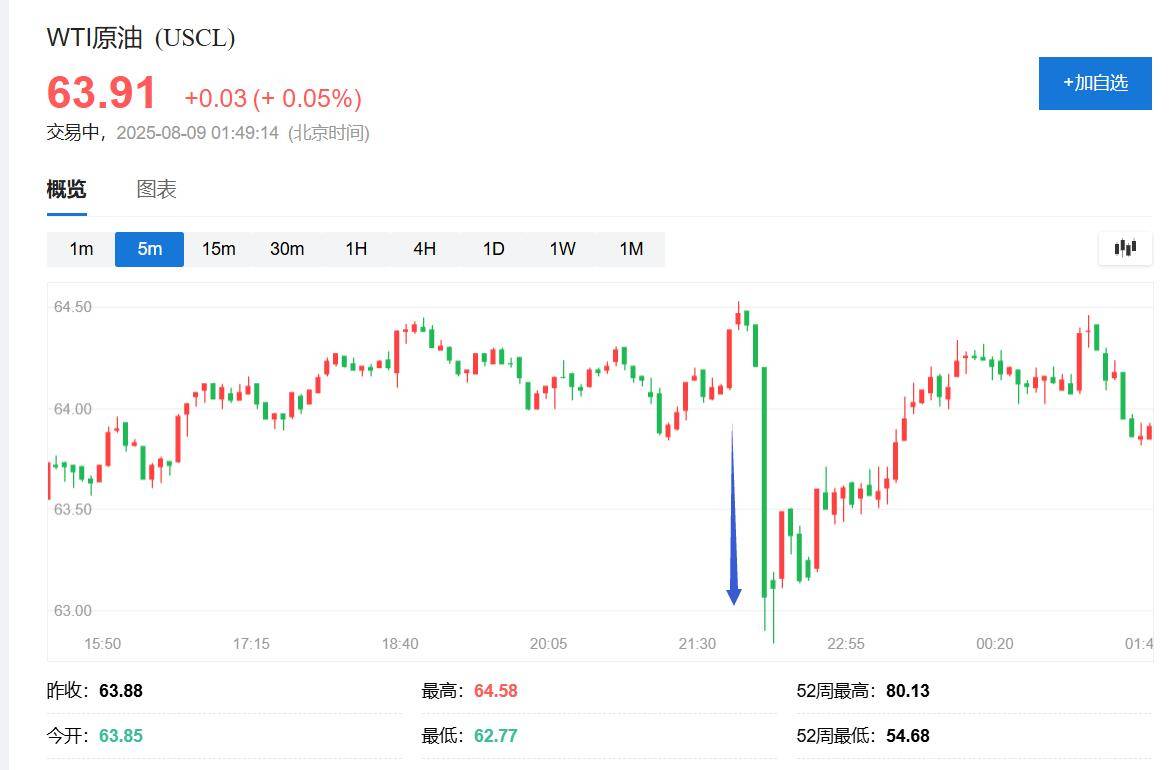
Task: Select the active 5m interval
Action: [x=149, y=249]
